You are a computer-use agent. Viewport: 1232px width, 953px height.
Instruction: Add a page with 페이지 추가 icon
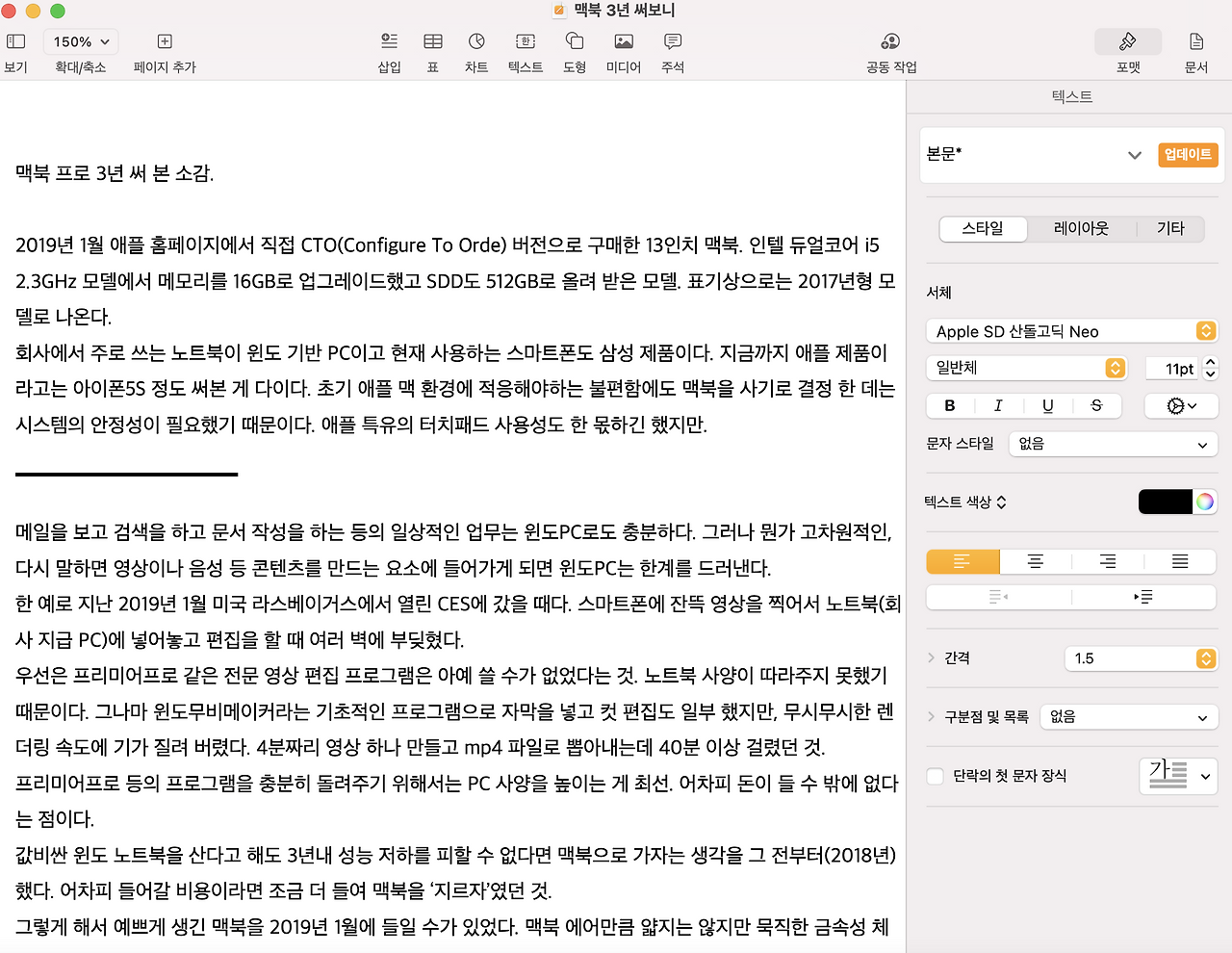click(x=165, y=41)
